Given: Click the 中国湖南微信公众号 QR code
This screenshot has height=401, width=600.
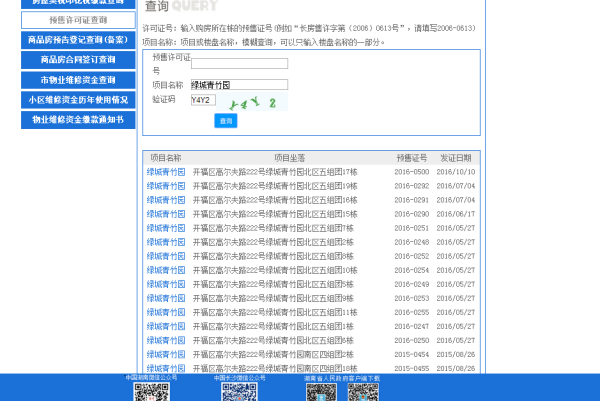Looking at the screenshot, I should [152, 391].
